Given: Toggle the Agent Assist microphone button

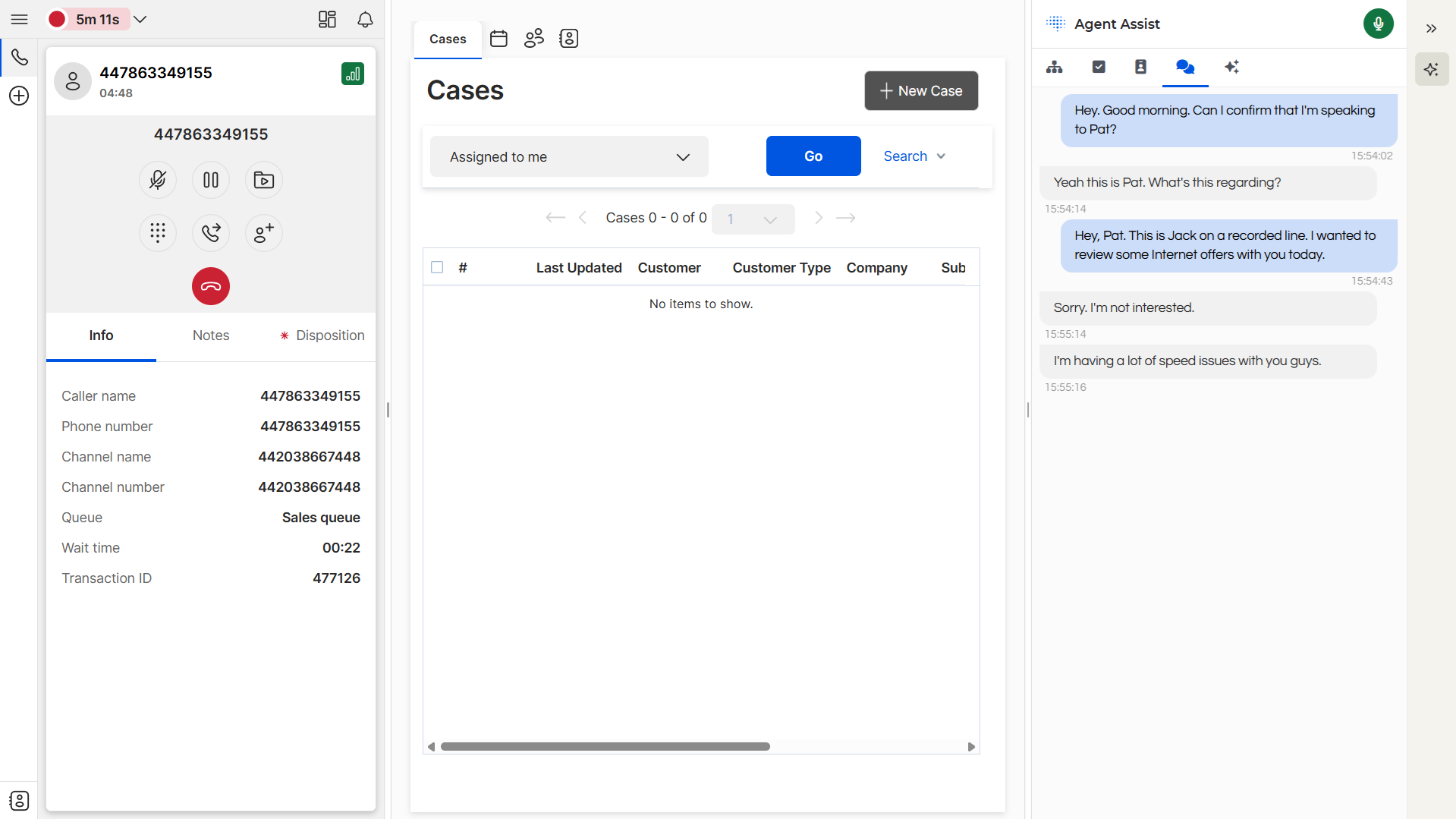Looking at the screenshot, I should pyautogui.click(x=1379, y=24).
